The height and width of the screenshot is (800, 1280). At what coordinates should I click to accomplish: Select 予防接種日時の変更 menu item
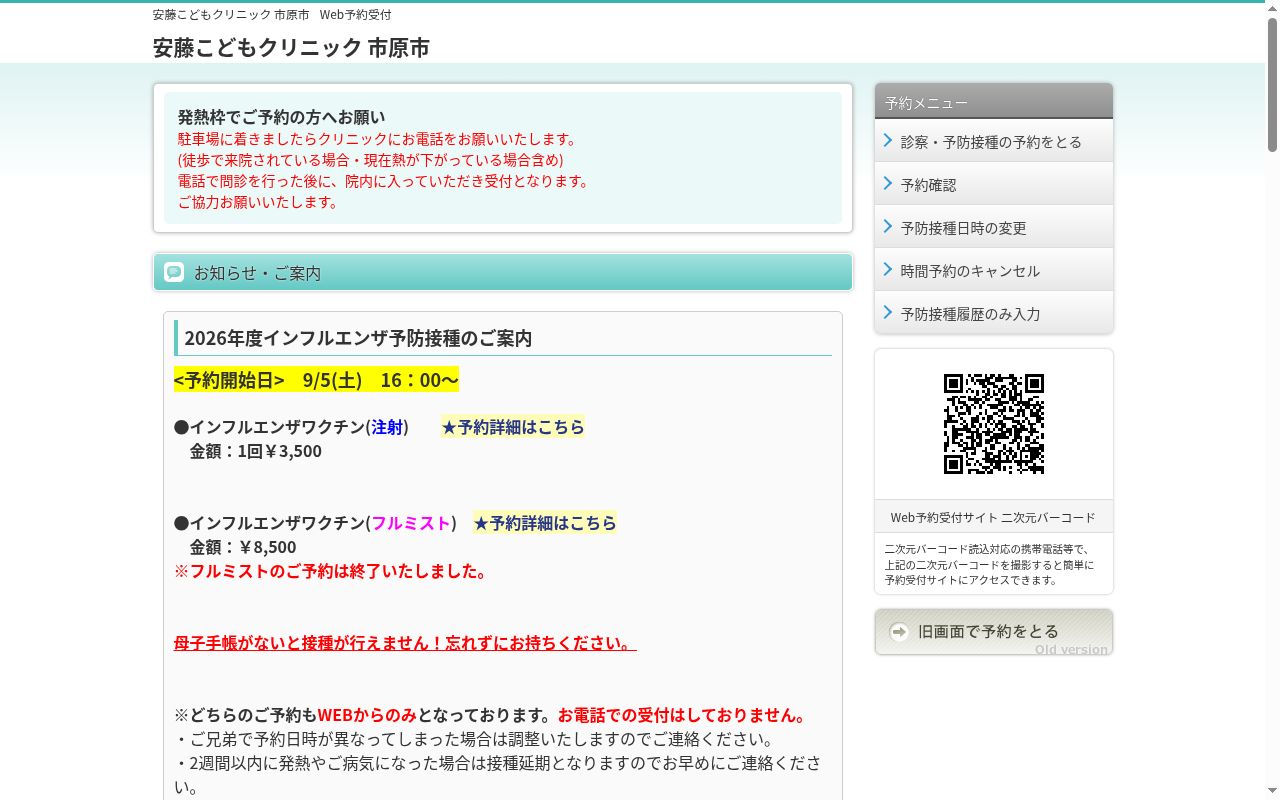click(x=993, y=227)
